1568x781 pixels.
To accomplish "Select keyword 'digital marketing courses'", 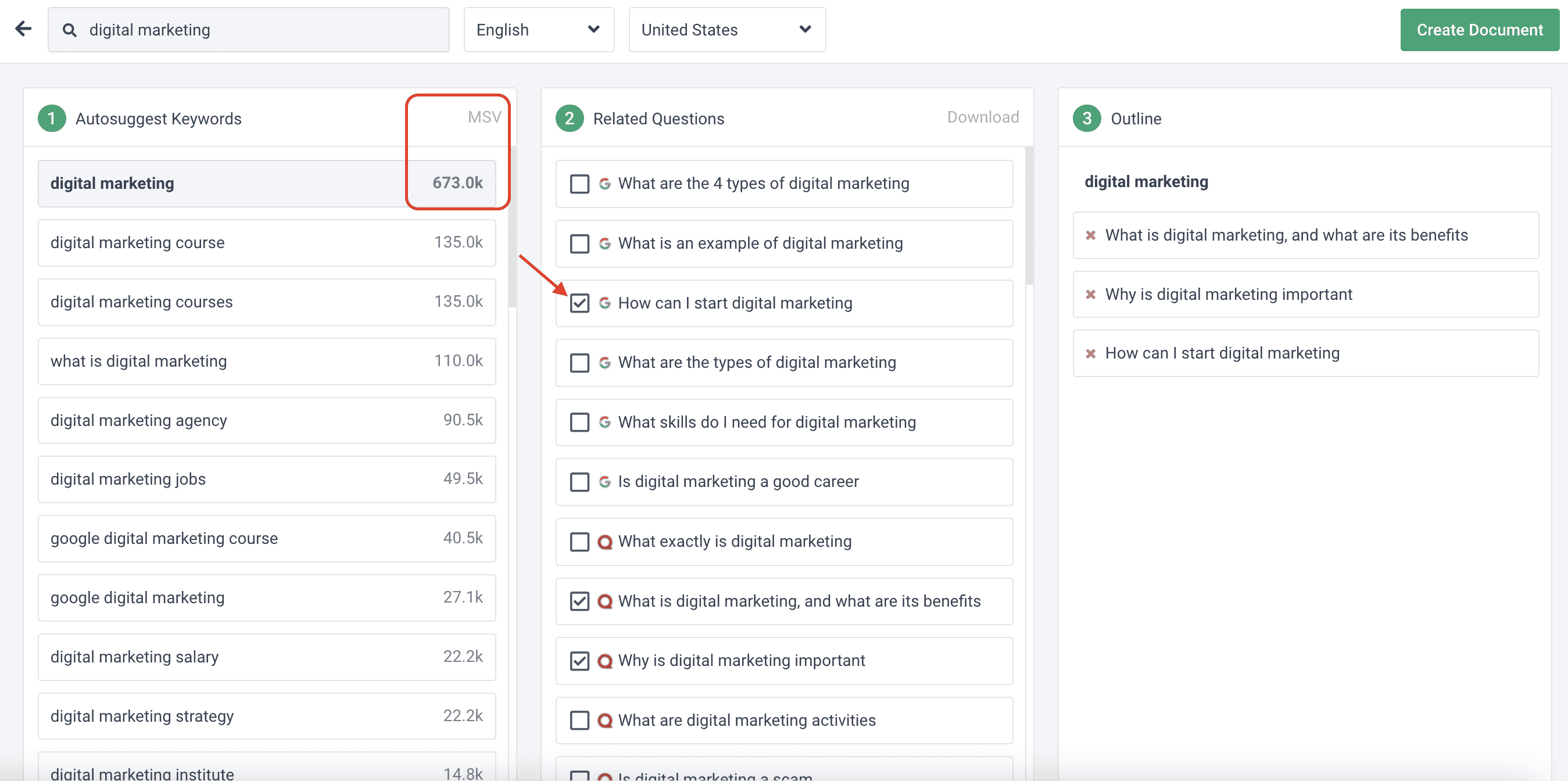I will (267, 302).
